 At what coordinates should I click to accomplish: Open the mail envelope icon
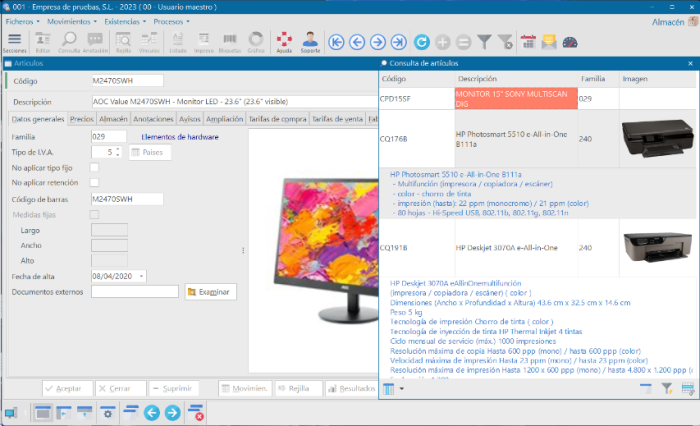point(549,42)
